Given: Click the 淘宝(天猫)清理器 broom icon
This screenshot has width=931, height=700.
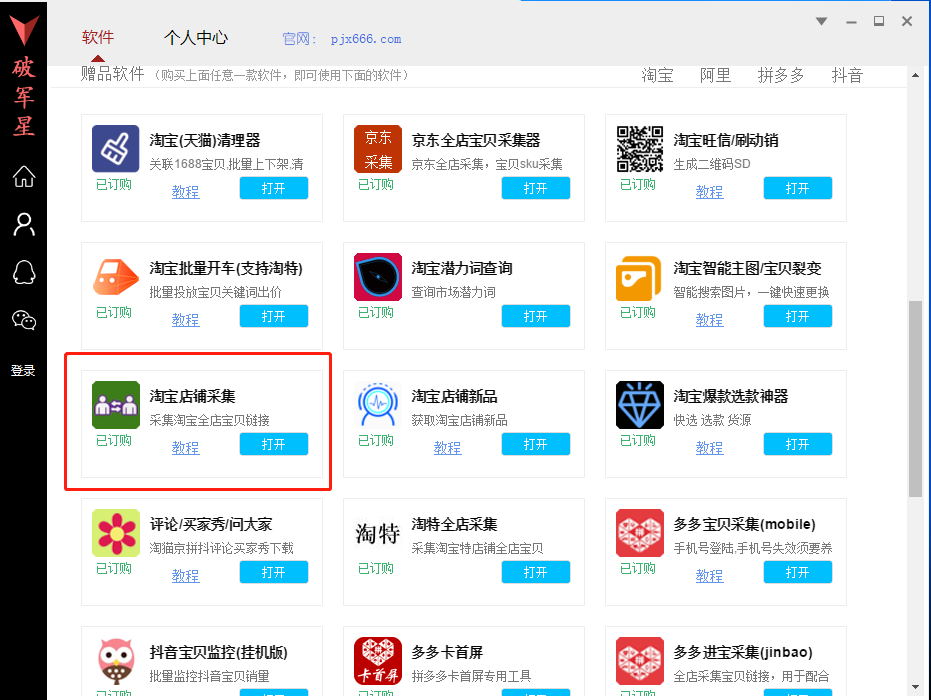Looking at the screenshot, I should click(116, 148).
